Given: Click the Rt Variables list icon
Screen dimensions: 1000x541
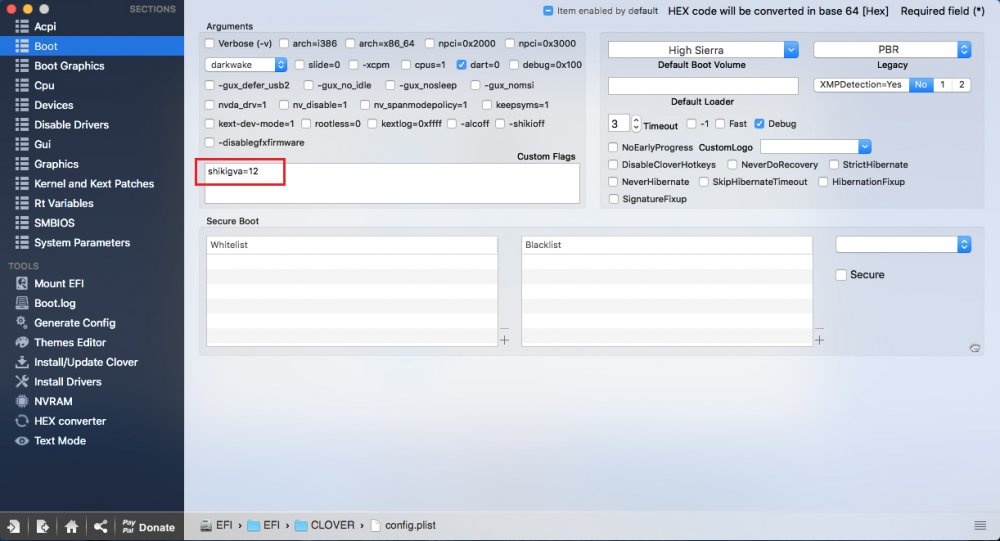Looking at the screenshot, I should click(22, 203).
